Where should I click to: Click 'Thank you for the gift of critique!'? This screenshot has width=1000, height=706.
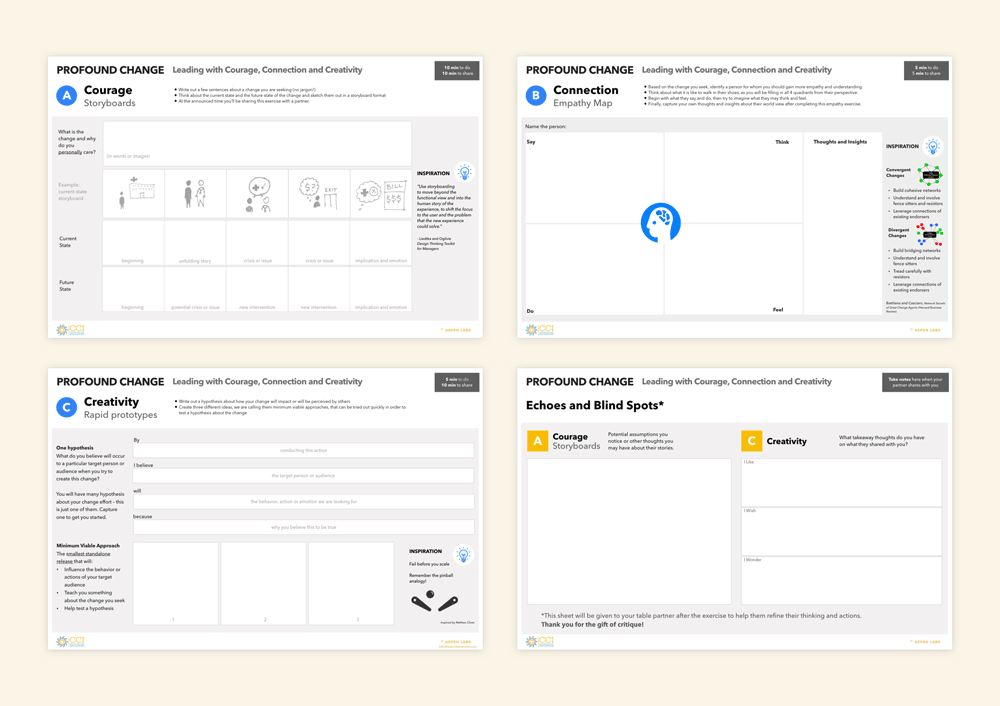(592, 624)
